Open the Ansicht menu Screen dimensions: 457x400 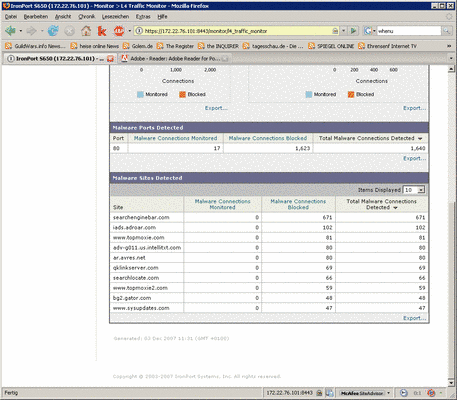63,17
